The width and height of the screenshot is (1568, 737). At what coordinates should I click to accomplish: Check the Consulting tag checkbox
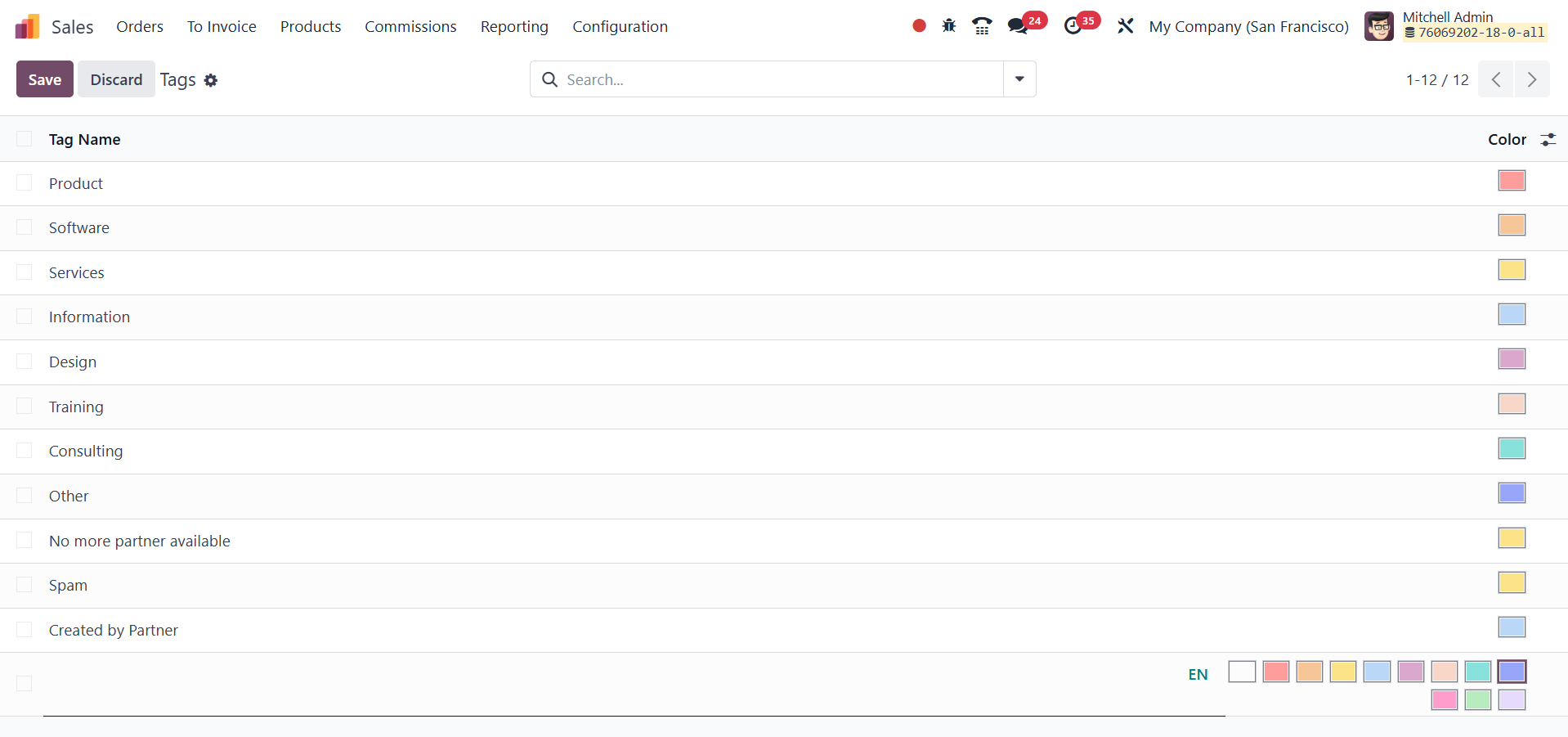(25, 451)
